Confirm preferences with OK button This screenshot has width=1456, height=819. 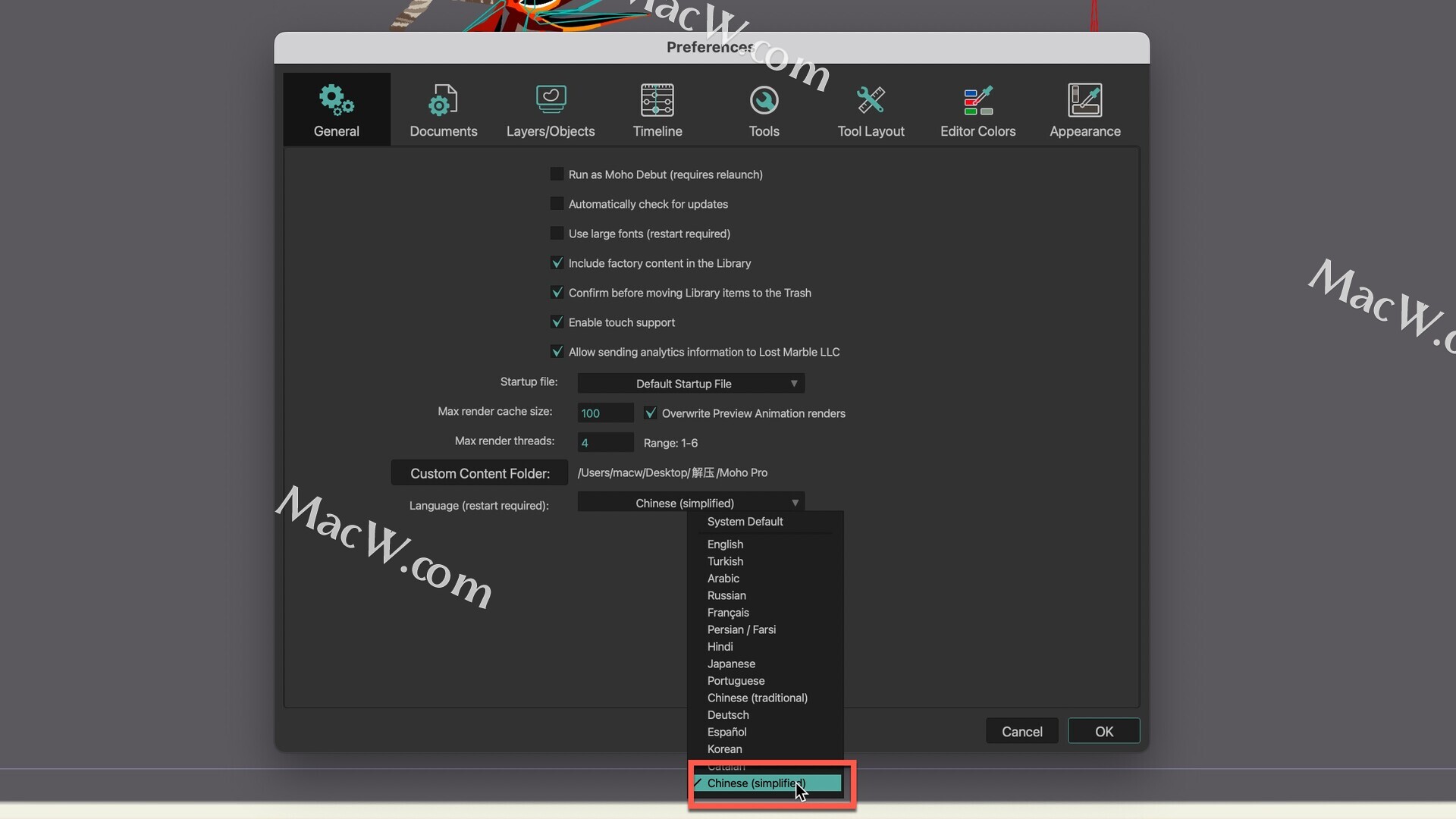(x=1103, y=731)
